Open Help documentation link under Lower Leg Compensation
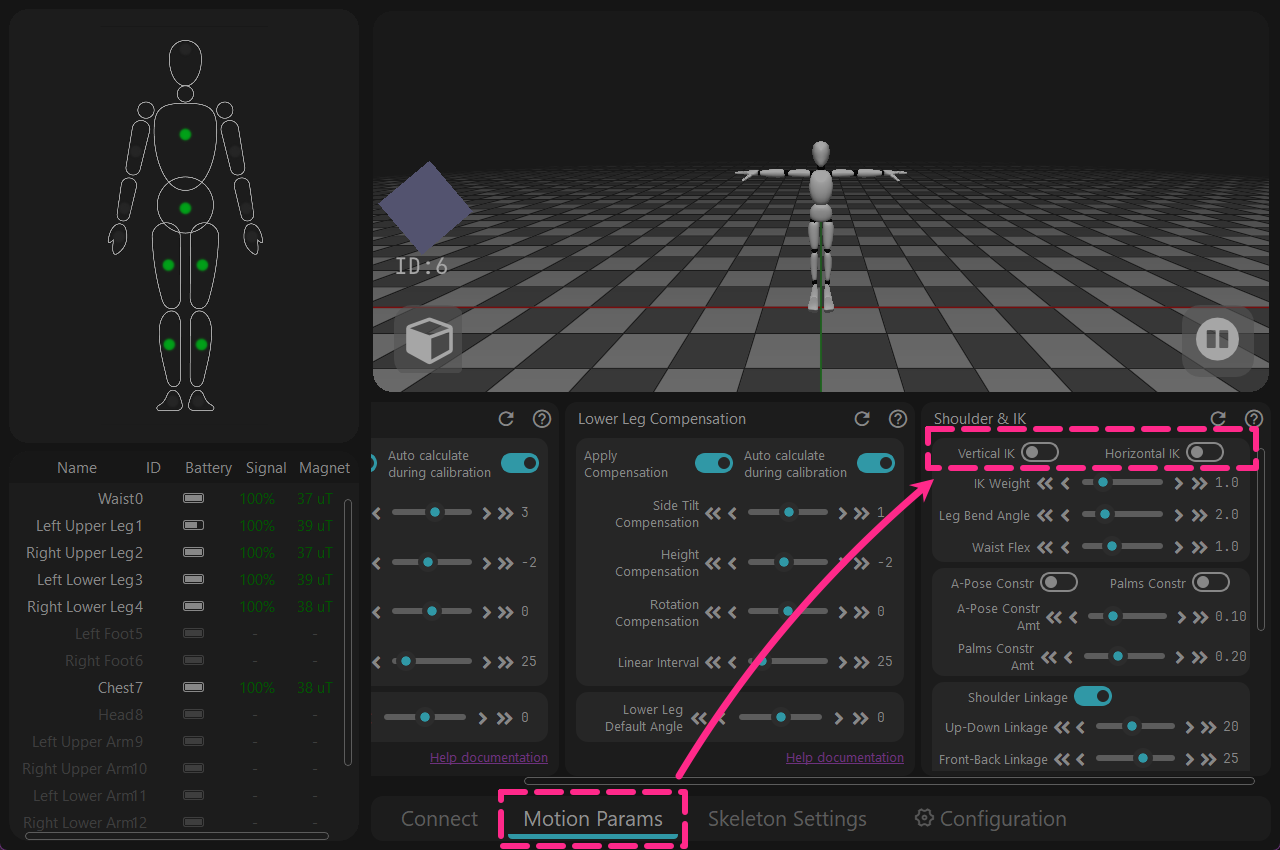This screenshot has height=850, width=1280. point(845,757)
